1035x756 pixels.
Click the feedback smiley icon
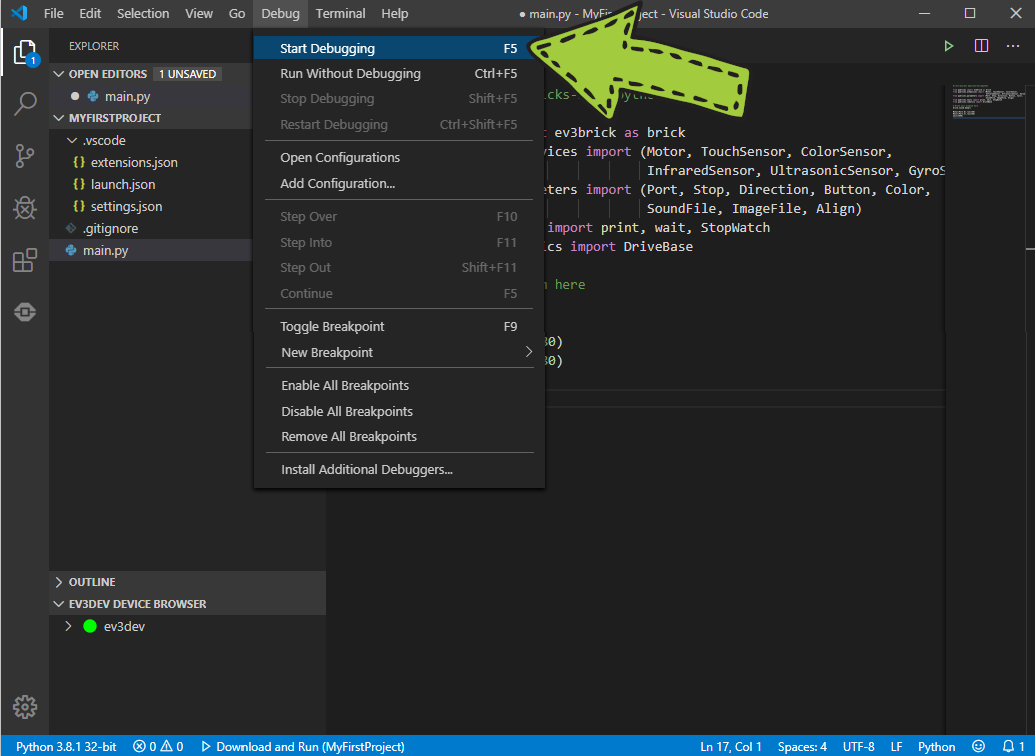tap(979, 746)
